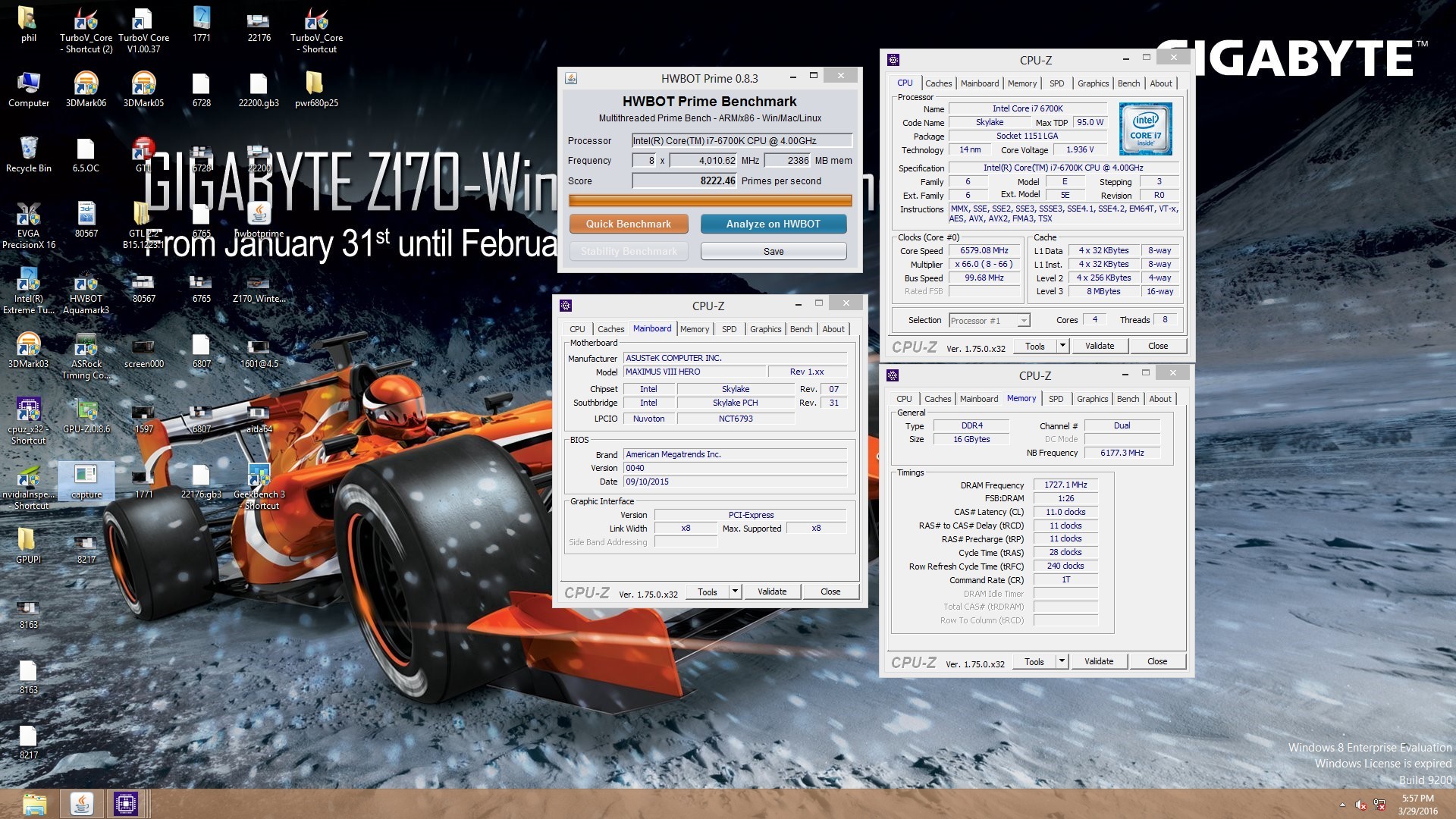Click the Multiplier value x 66.0

[x=984, y=264]
